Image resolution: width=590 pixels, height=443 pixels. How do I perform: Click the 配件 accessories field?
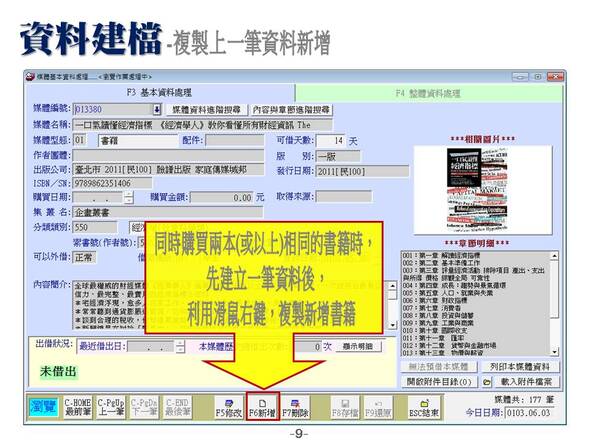point(235,141)
